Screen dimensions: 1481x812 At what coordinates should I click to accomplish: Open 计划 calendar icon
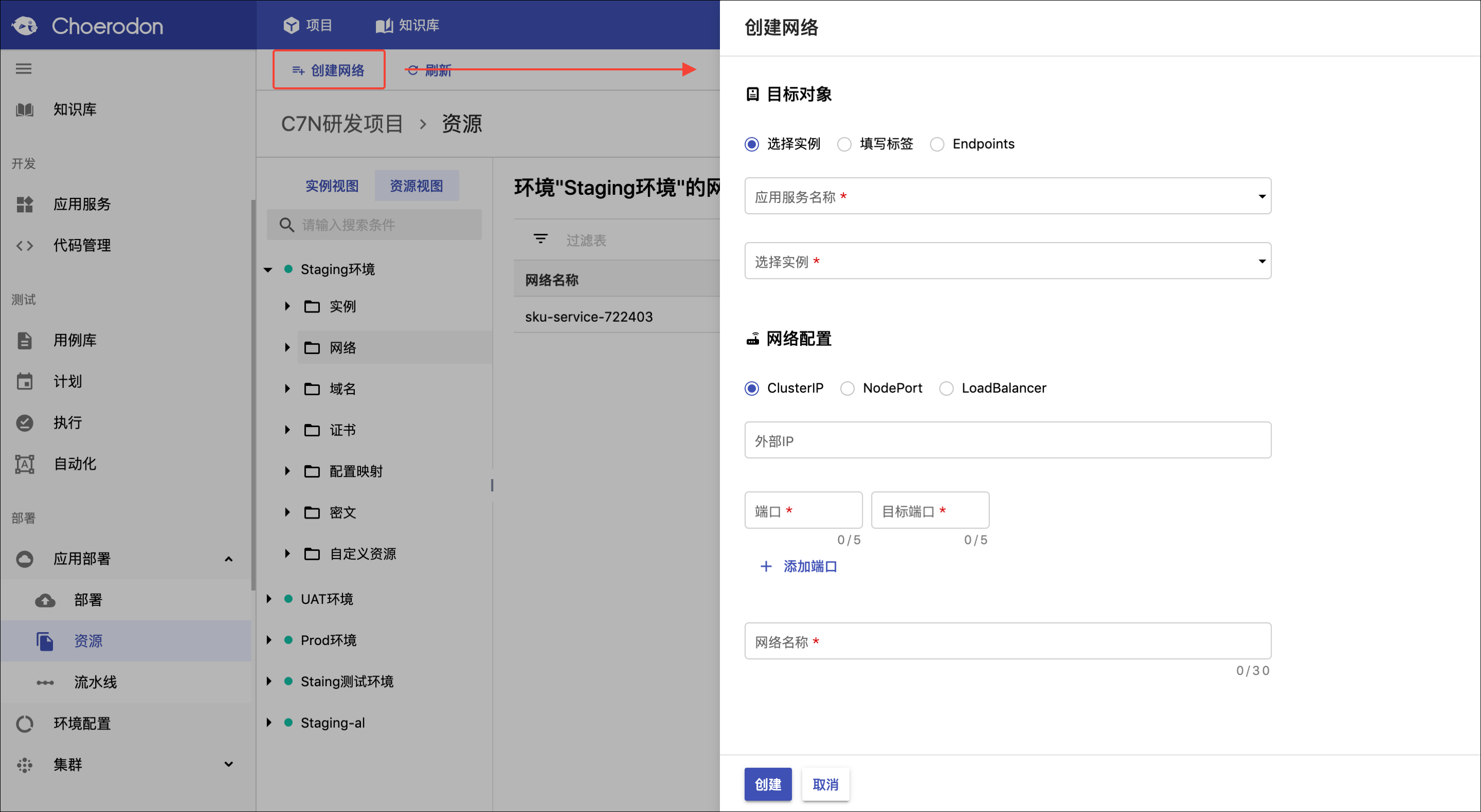click(25, 381)
